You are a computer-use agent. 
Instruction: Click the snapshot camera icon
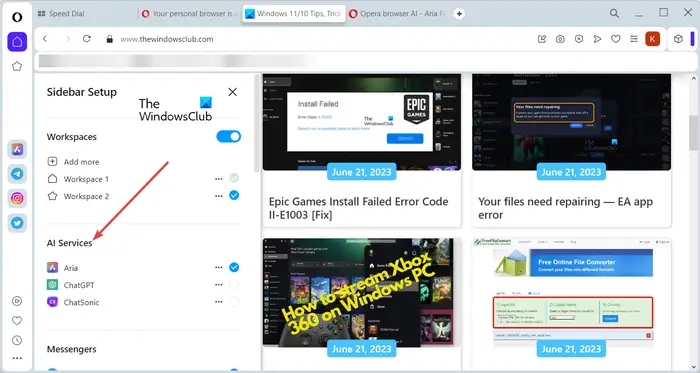(x=560, y=39)
